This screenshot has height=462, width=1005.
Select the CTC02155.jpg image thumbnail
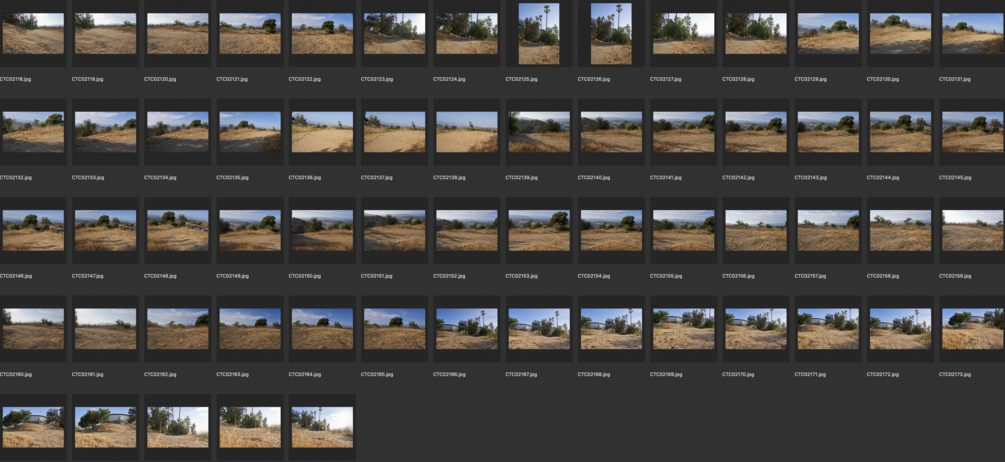pyautogui.click(x=684, y=231)
